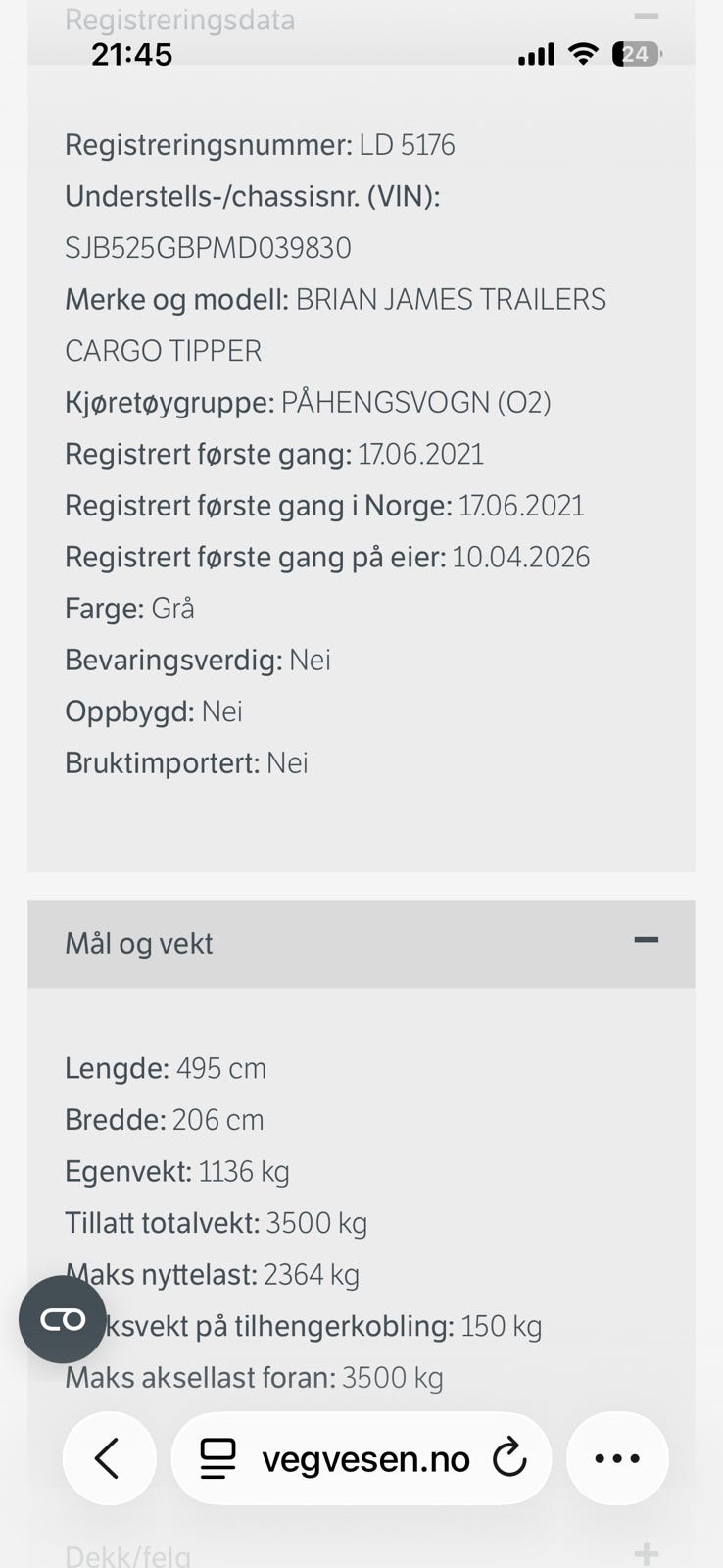Tap the clock showing 21:45
Image resolution: width=723 pixels, height=1568 pixels.
click(132, 54)
